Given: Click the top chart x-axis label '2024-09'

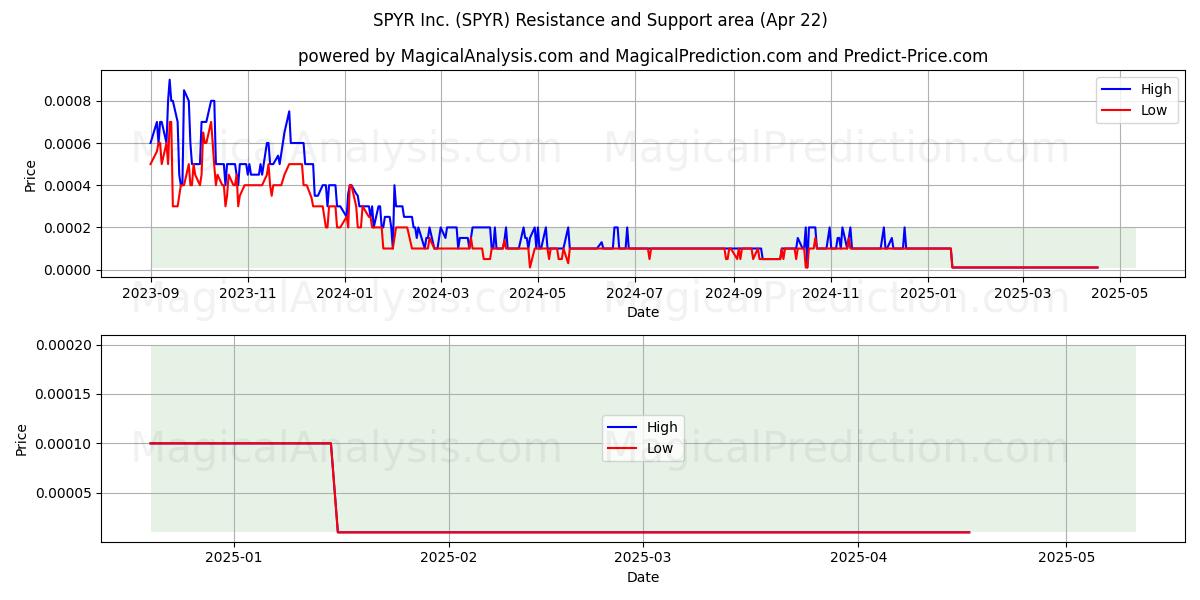Looking at the screenshot, I should point(734,293).
